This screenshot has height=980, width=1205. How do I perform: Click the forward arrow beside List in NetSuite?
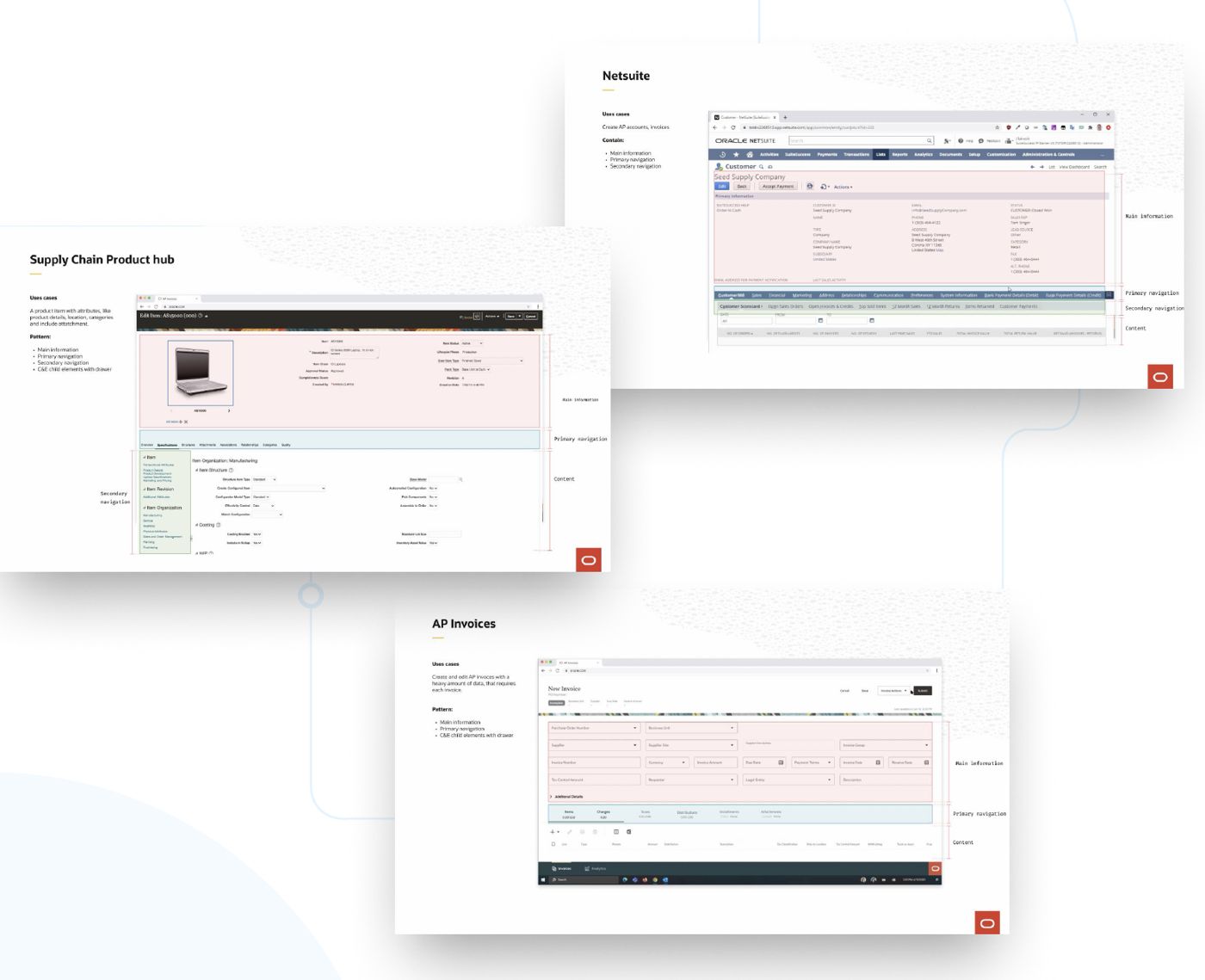coord(1041,167)
